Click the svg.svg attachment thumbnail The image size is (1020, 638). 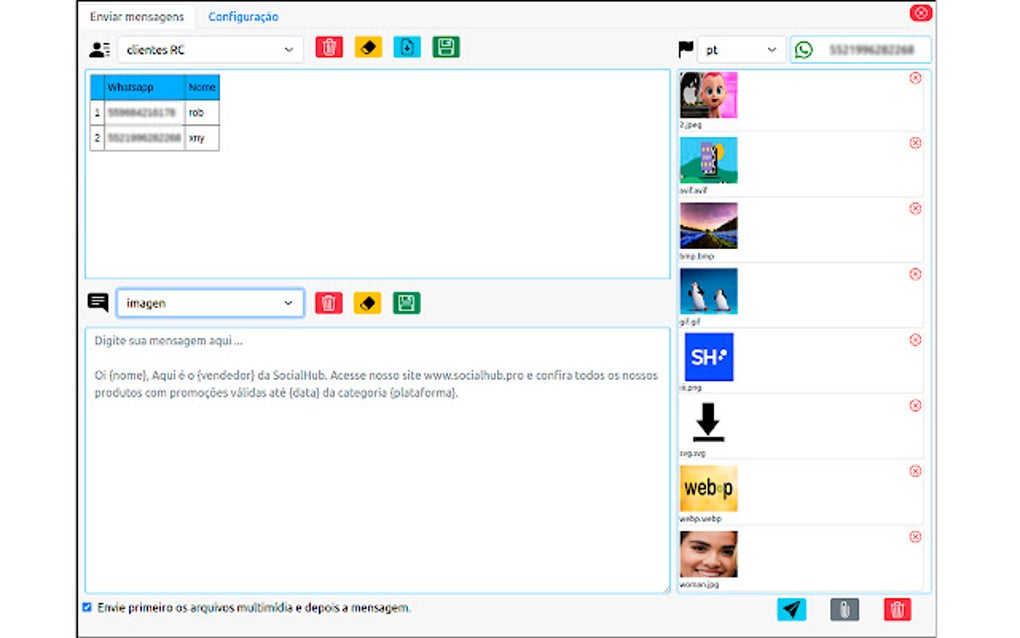709,424
